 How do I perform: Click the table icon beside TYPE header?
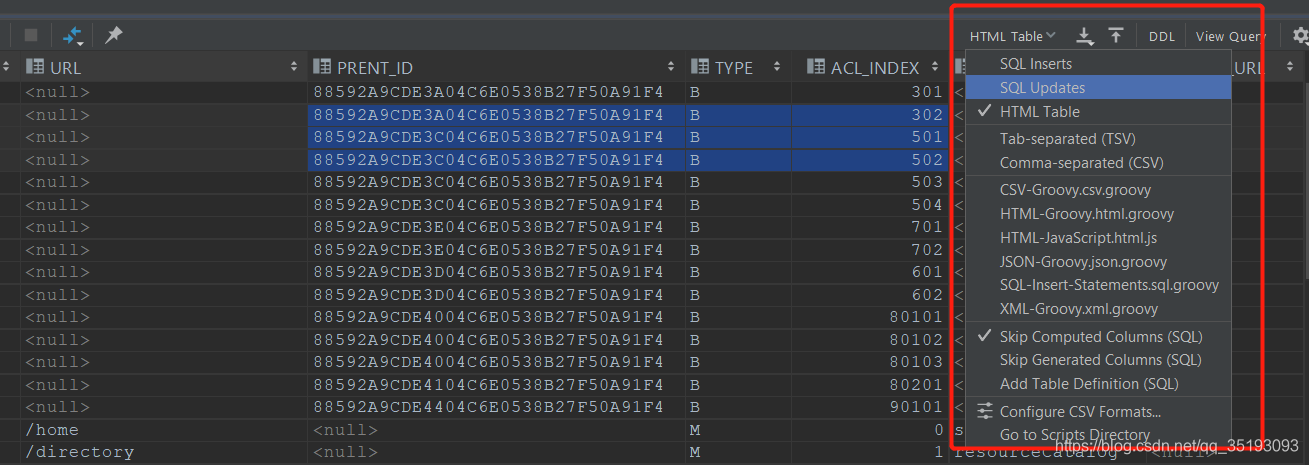[699, 67]
